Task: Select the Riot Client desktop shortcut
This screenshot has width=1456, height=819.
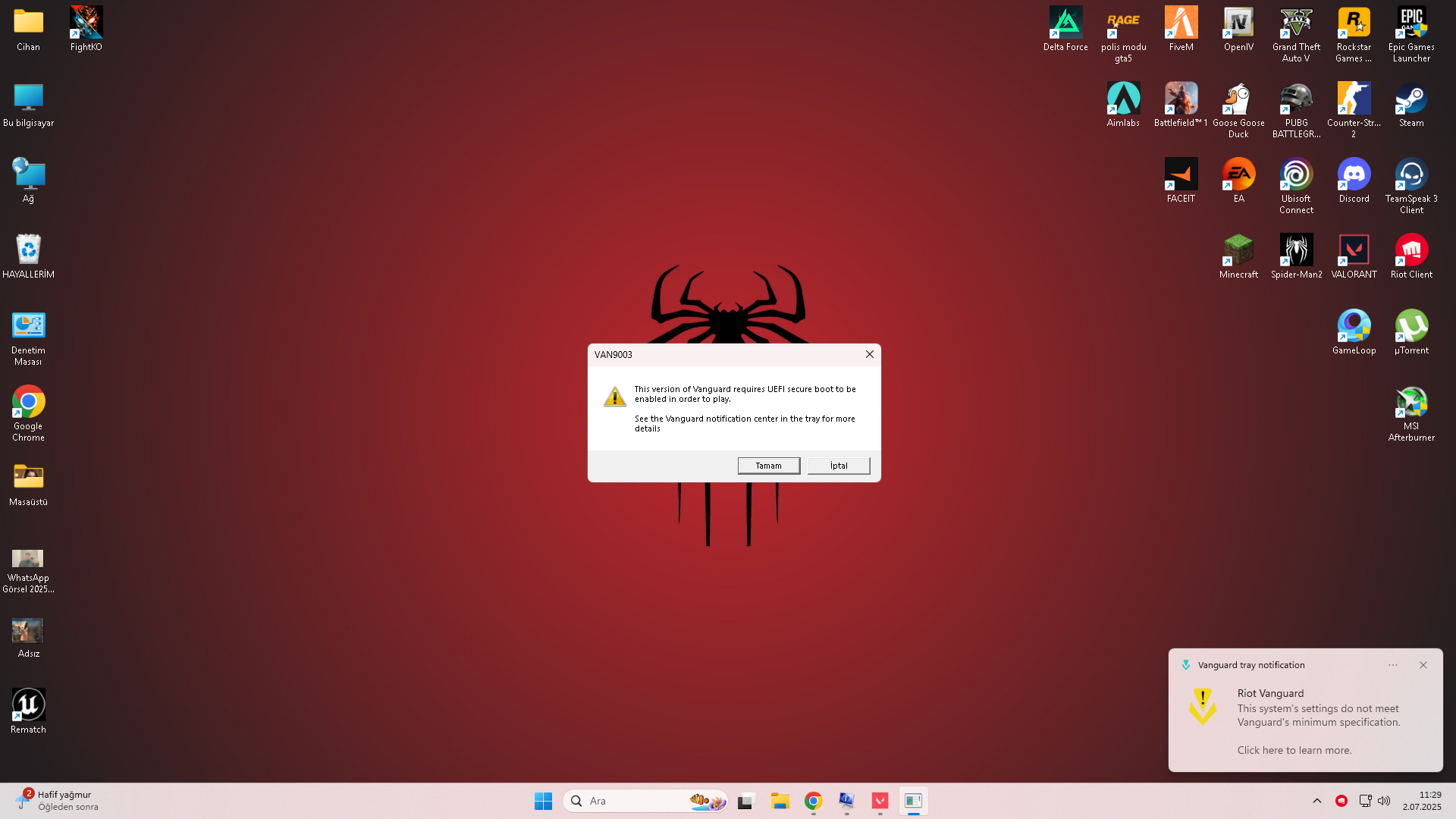Action: point(1411,257)
